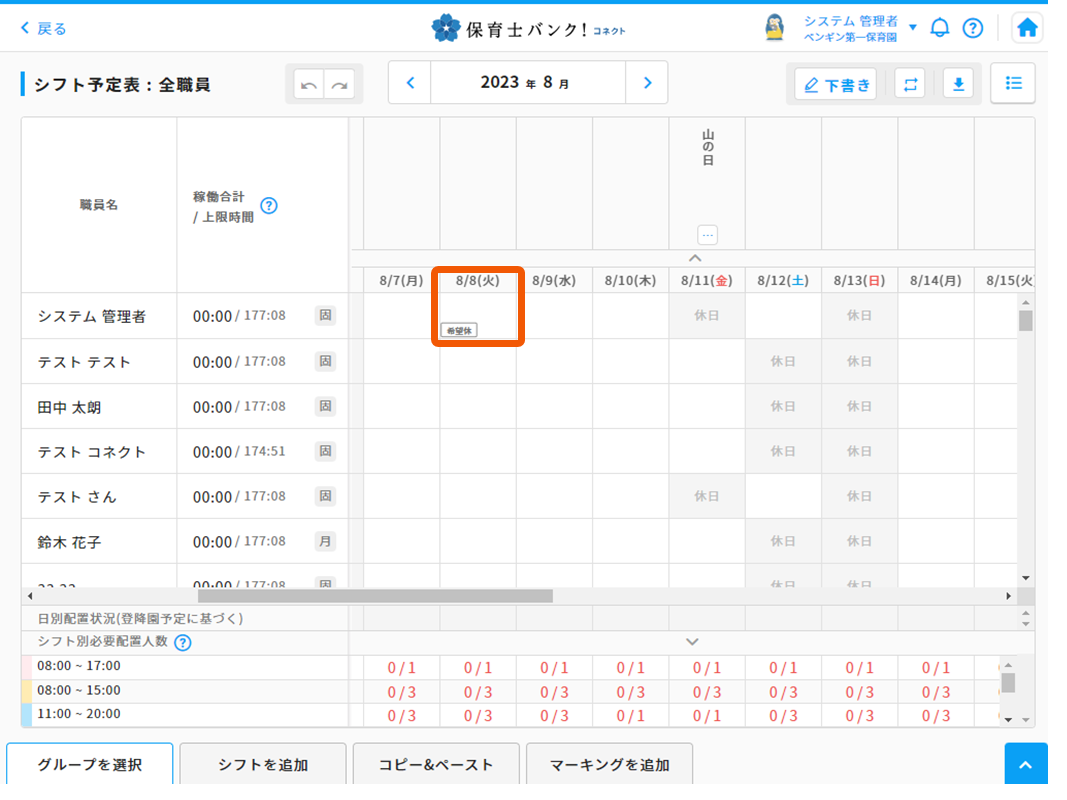Click the 戻る back link
The height and width of the screenshot is (800, 1067).
(41, 27)
